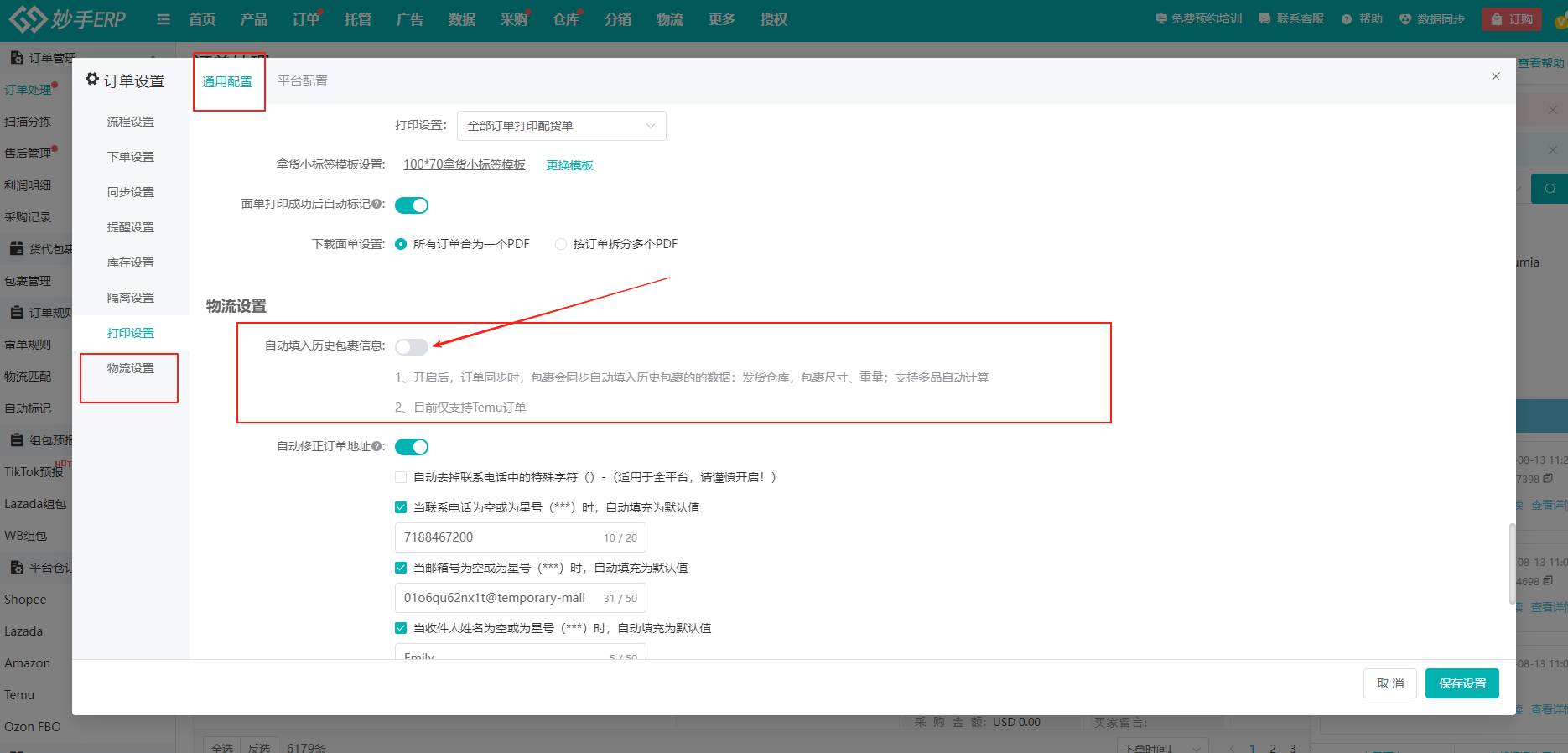The image size is (1568, 753).
Task: Select 所有订单合为一个PDF radio option
Action: coord(401,244)
